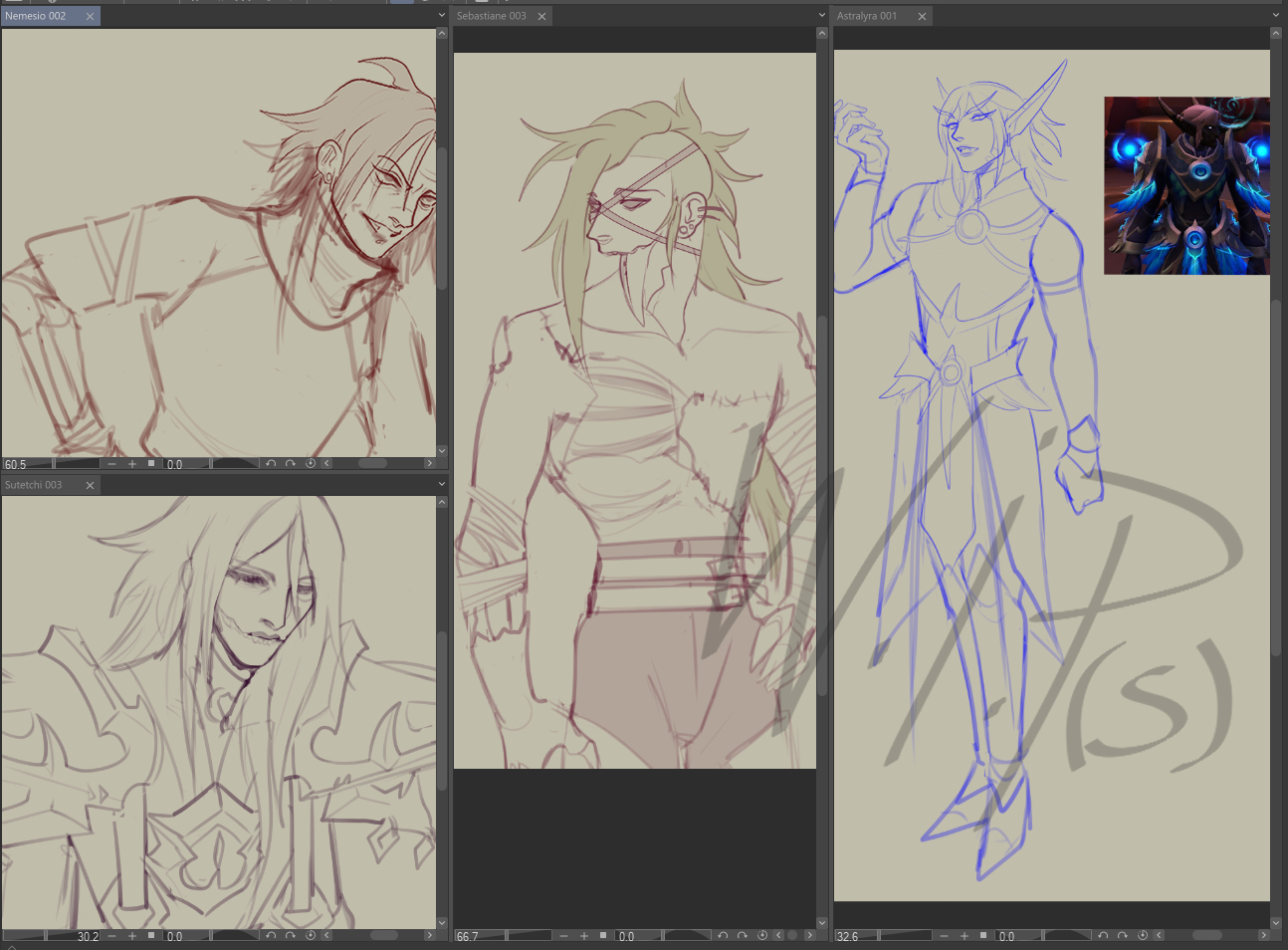
Task: Expand the tab list dropdown for the Sebastiane pane
Action: point(821,16)
